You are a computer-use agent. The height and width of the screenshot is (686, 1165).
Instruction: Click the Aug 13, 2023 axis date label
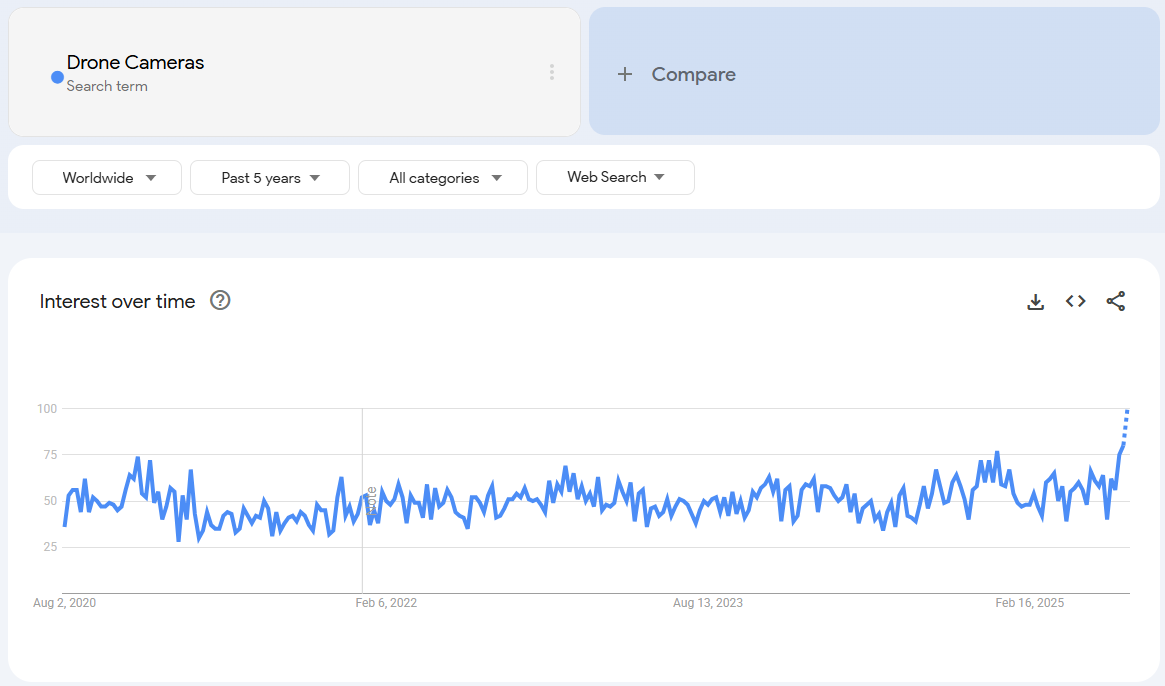pos(707,603)
